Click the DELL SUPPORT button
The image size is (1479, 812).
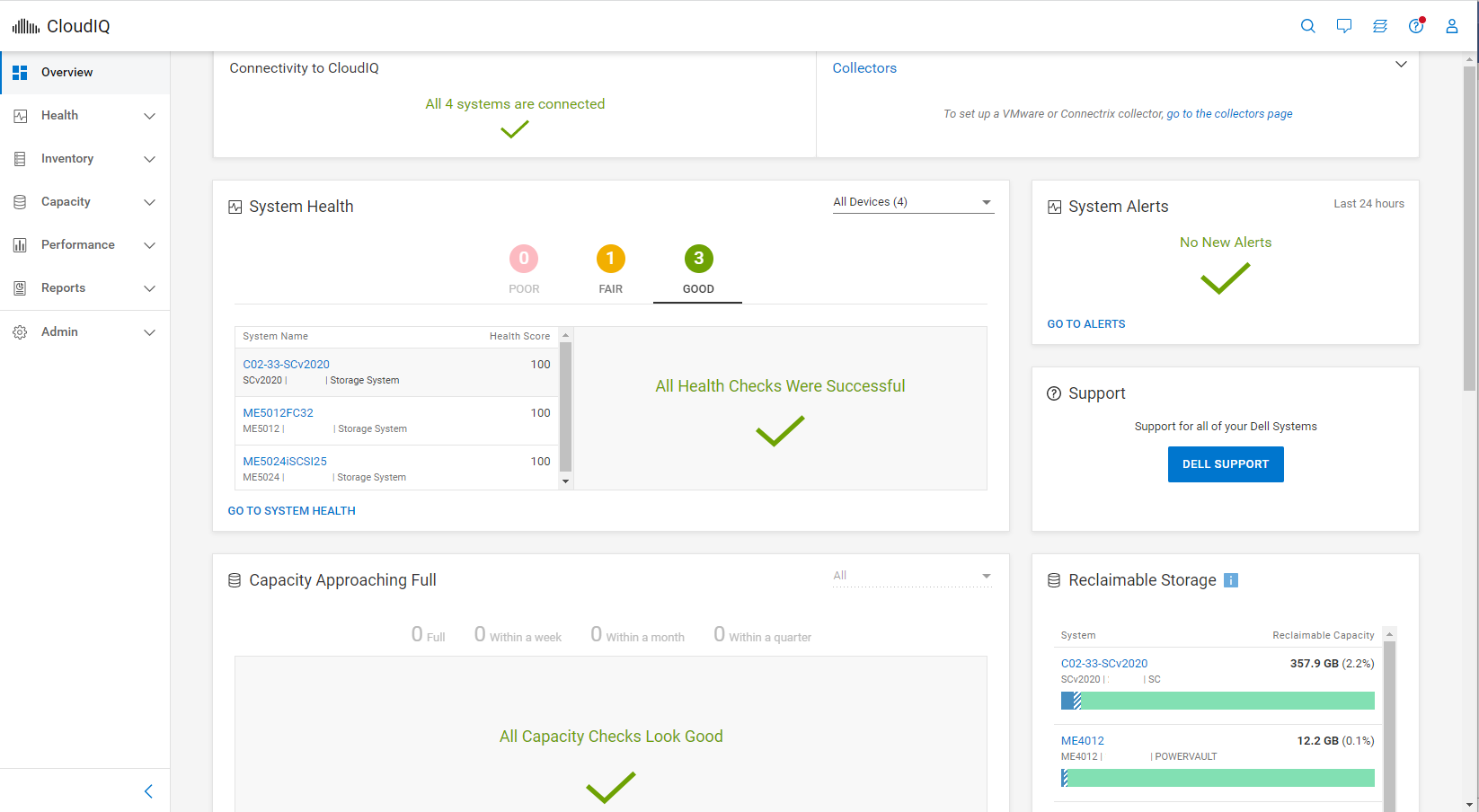tap(1225, 464)
